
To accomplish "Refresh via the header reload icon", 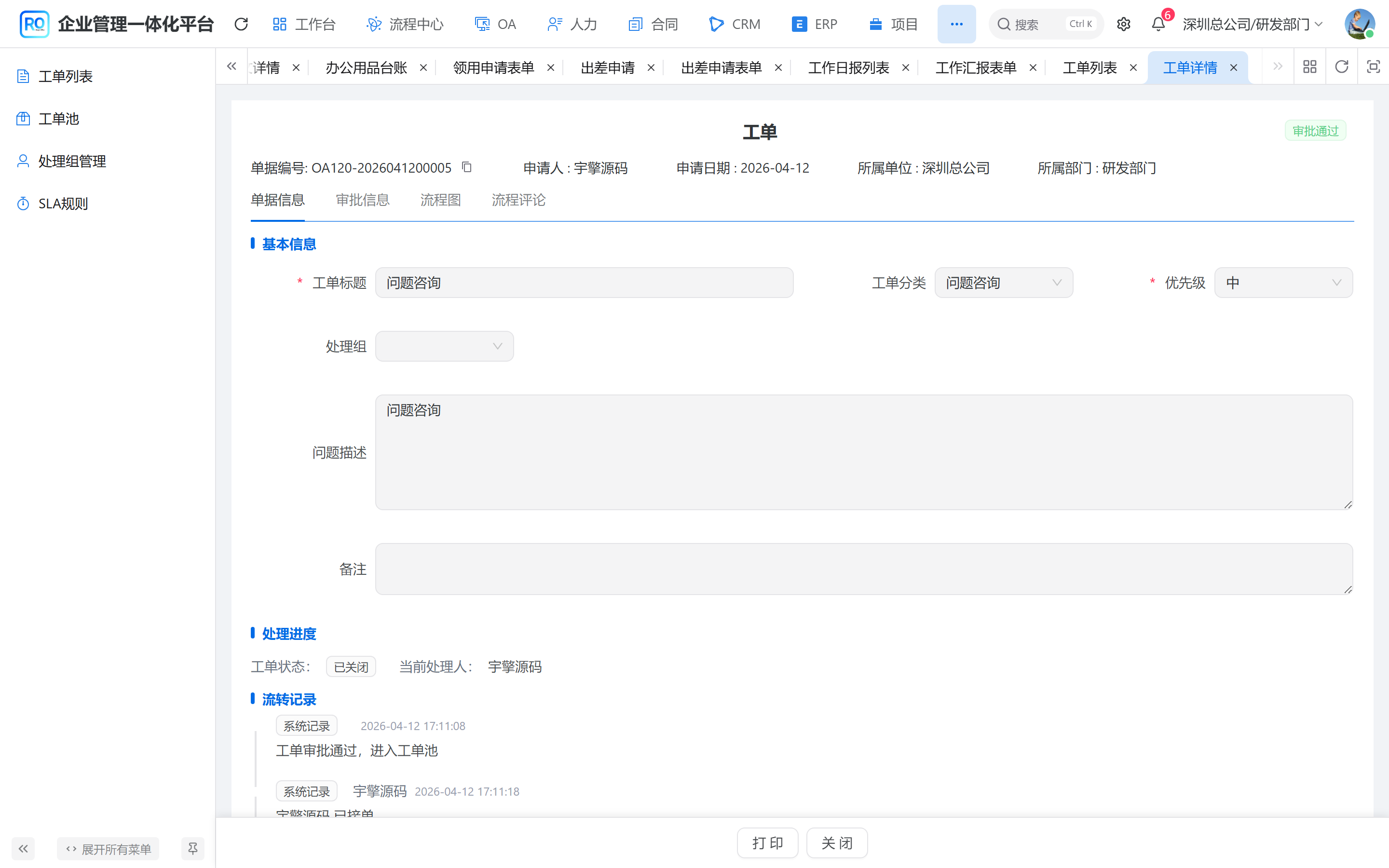I will 241,24.
